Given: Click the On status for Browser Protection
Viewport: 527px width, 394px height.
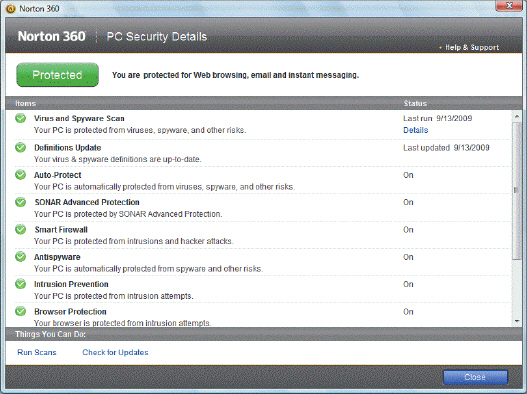Looking at the screenshot, I should (408, 312).
